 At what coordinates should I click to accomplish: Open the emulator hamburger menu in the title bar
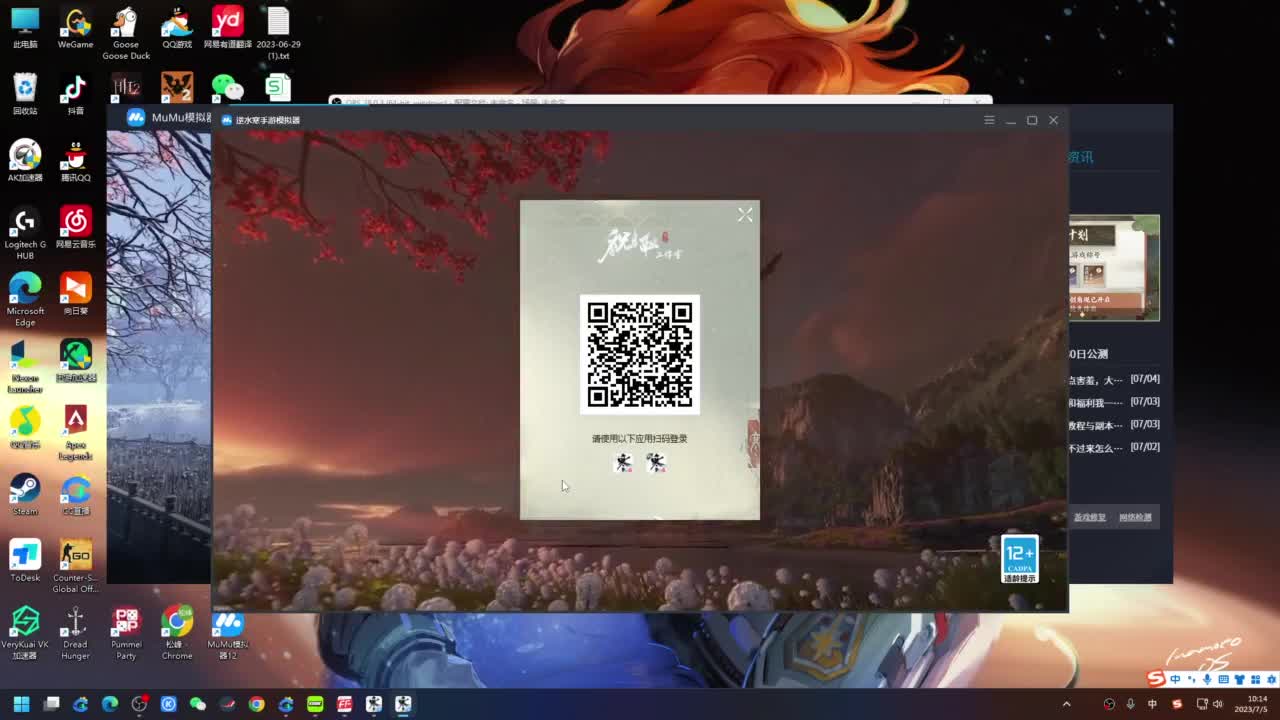click(x=989, y=120)
